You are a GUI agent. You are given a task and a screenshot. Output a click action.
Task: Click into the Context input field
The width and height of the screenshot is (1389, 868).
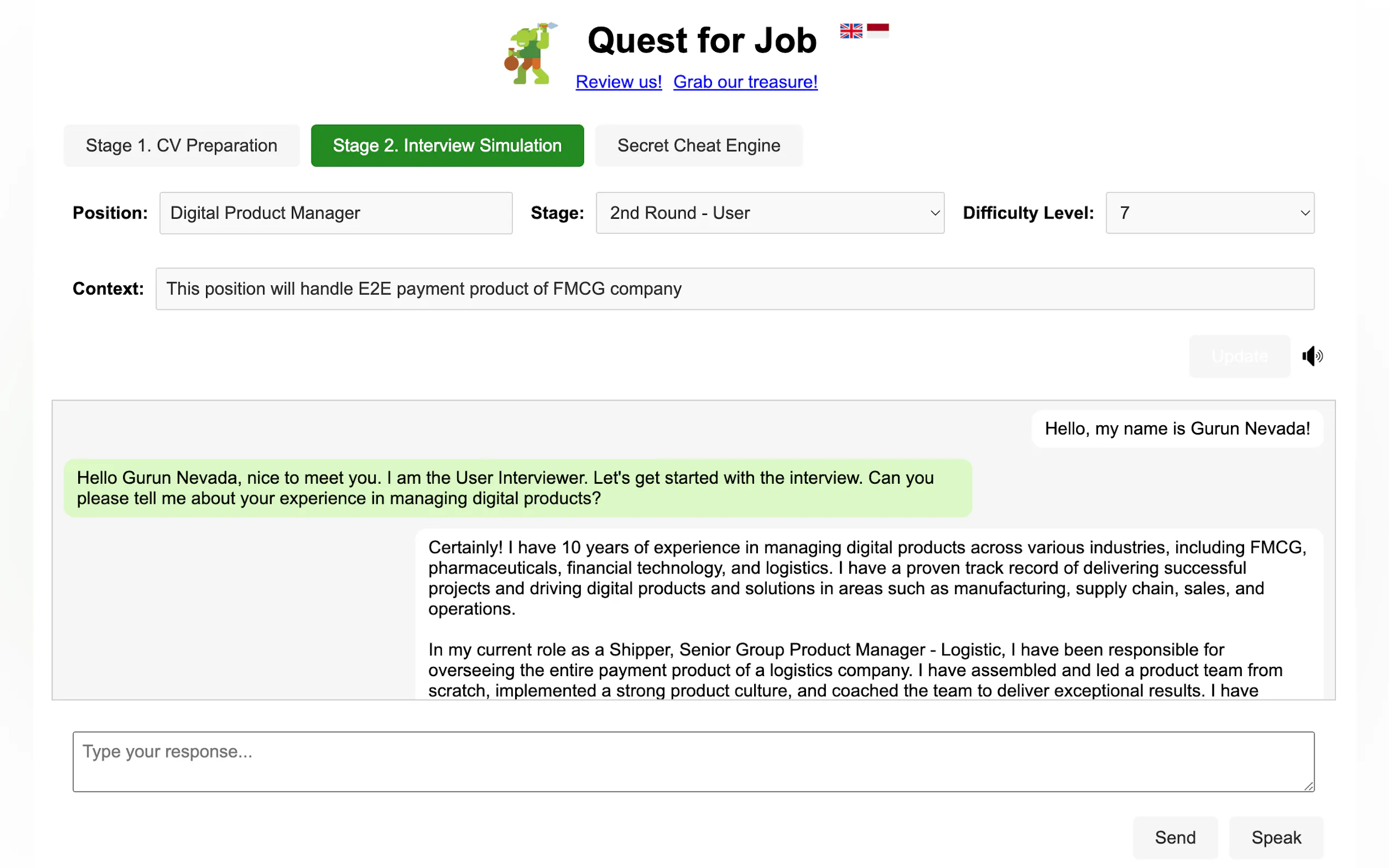[x=734, y=289]
